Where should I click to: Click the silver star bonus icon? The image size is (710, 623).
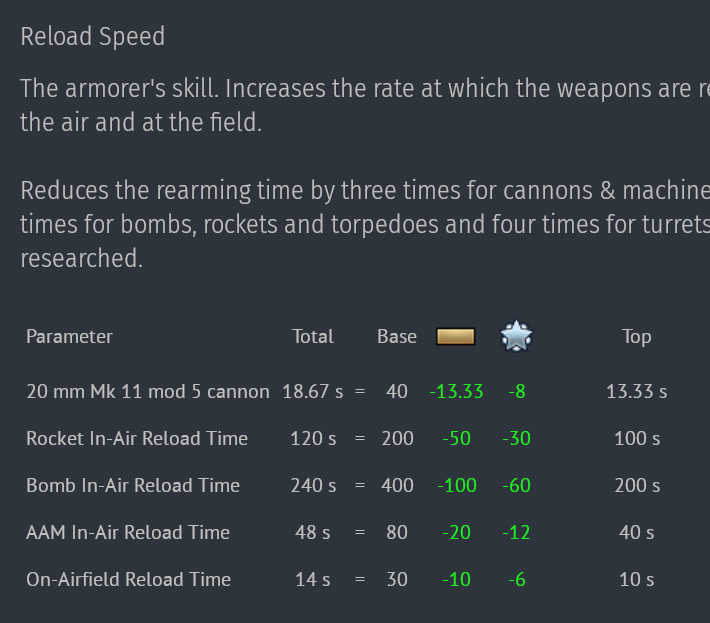coord(516,336)
